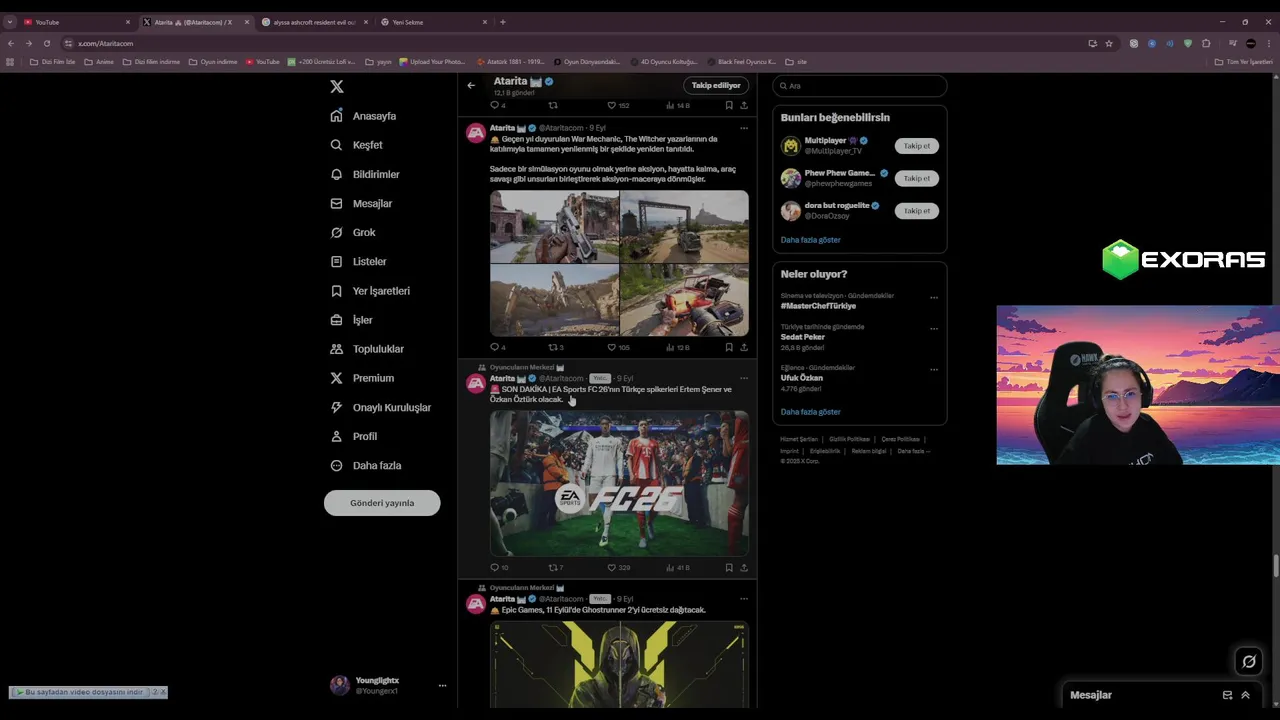Viewport: 1280px width, 720px height.
Task: Go back with the profile header arrow
Action: pyautogui.click(x=471, y=85)
